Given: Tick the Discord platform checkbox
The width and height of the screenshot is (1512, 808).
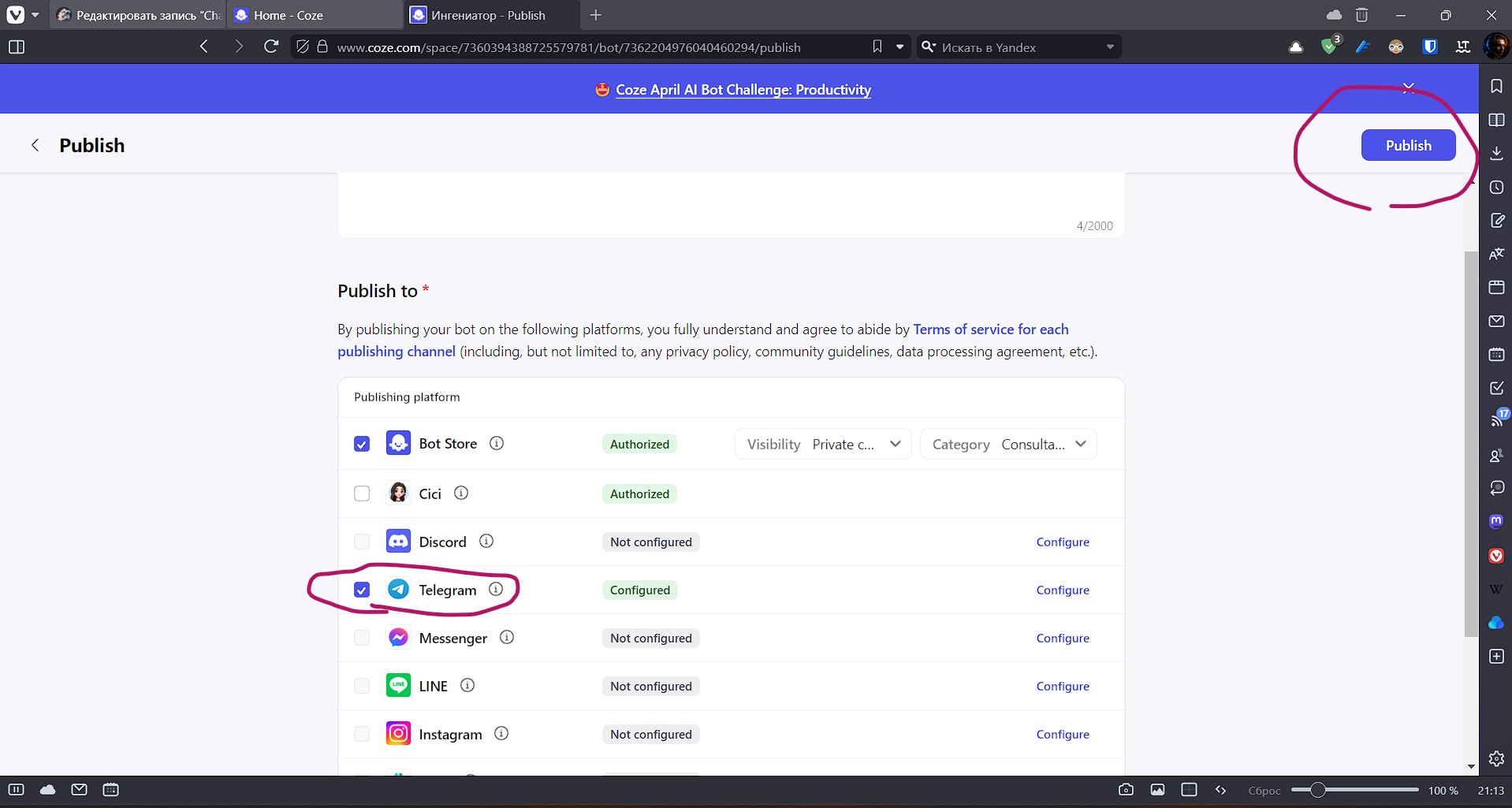Looking at the screenshot, I should pyautogui.click(x=362, y=542).
